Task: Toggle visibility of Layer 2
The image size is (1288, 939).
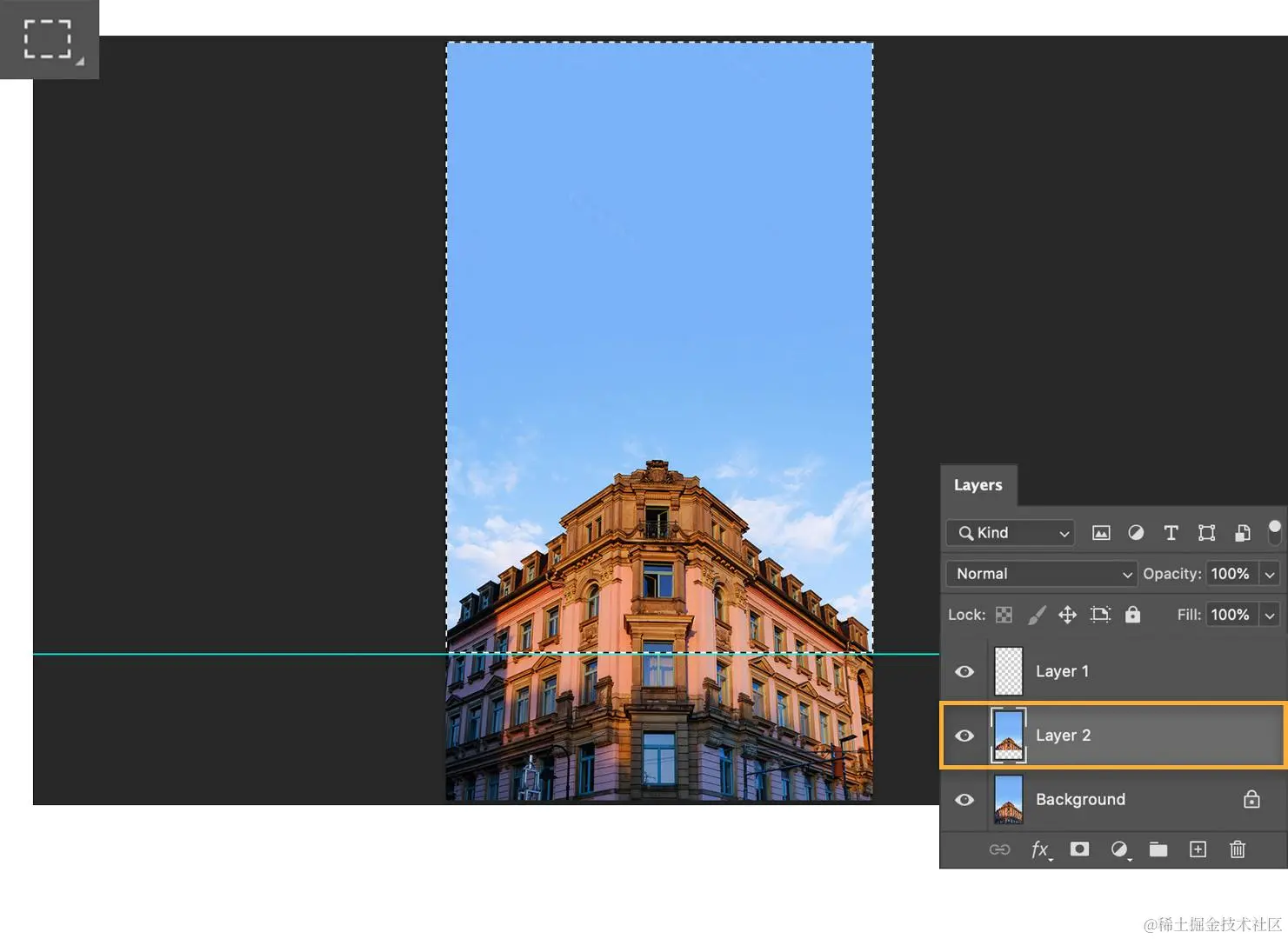Action: [964, 736]
